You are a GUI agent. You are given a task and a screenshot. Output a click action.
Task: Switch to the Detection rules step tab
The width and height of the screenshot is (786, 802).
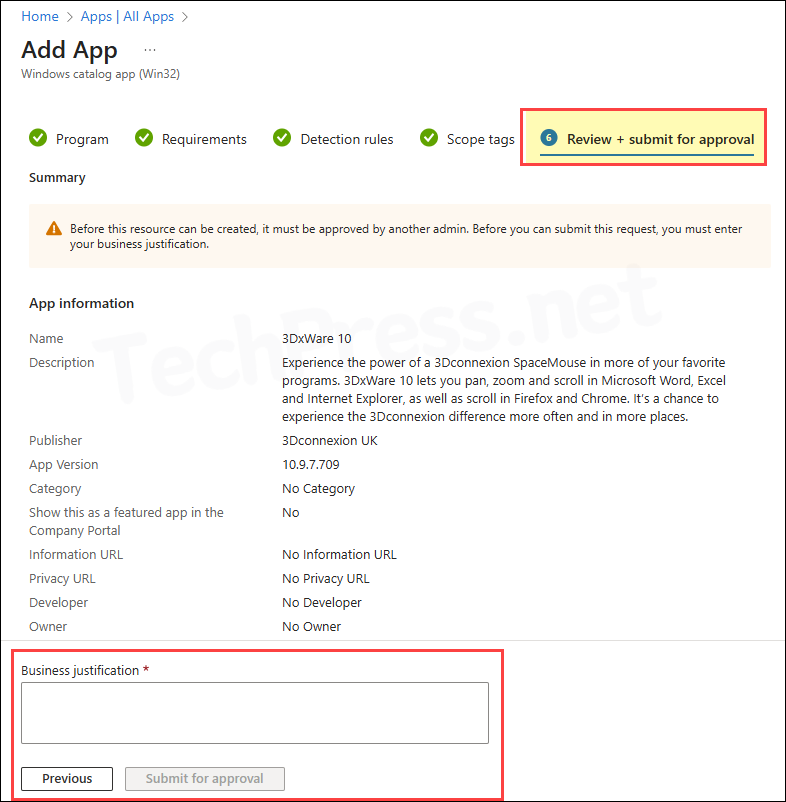(347, 139)
